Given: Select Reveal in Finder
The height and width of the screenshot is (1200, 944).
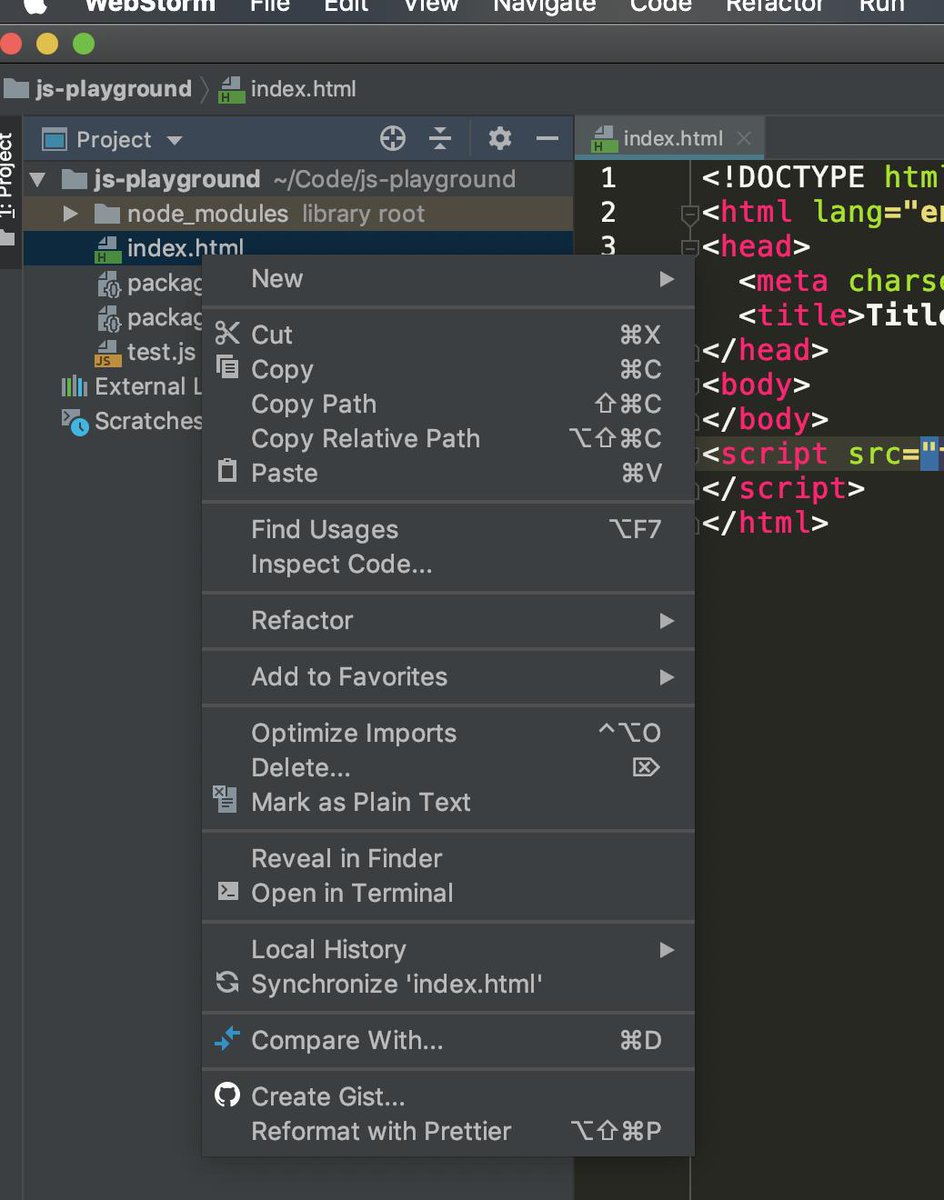Looking at the screenshot, I should [x=448, y=859].
